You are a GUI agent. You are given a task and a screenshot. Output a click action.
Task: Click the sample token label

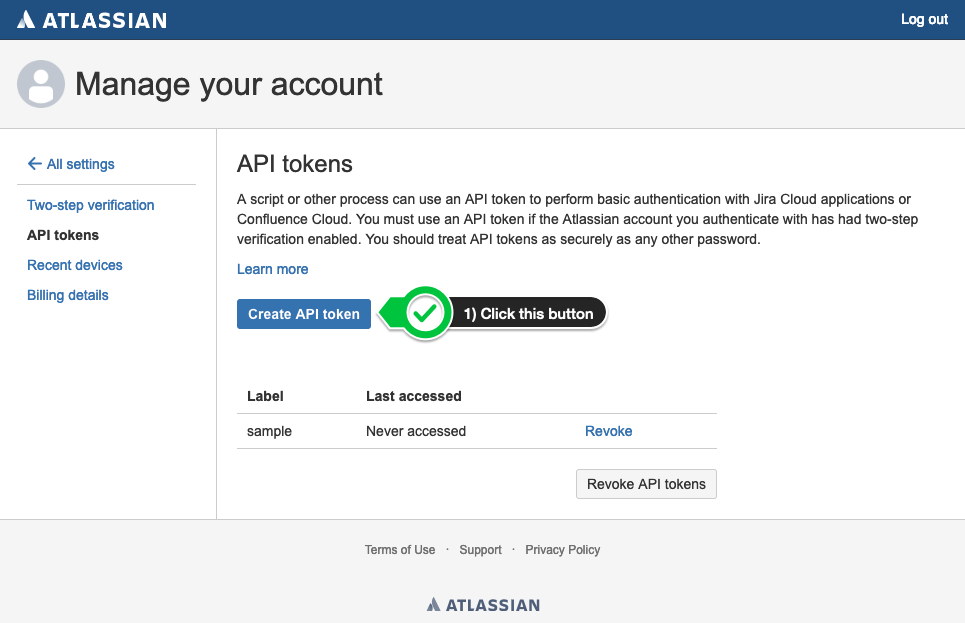point(269,431)
